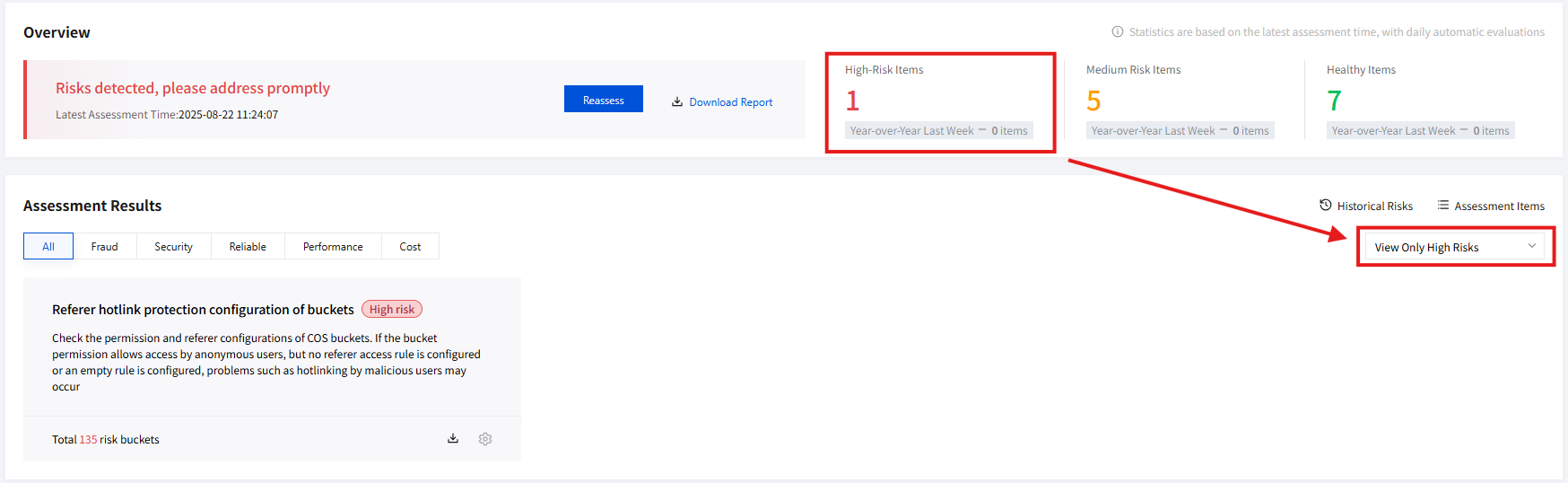Download the assessment report

coord(722,102)
